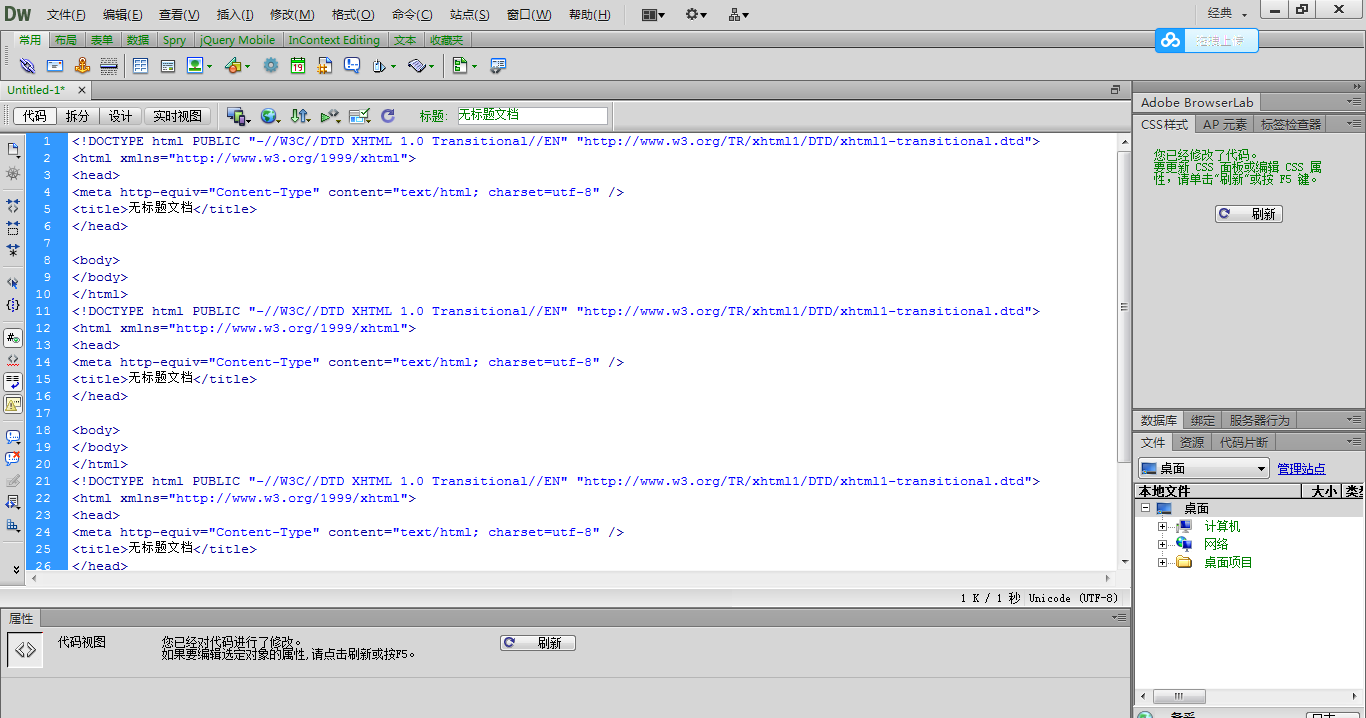Collapse full tag in coding toolbar
Screen dimensions: 1366x718
coord(13,205)
